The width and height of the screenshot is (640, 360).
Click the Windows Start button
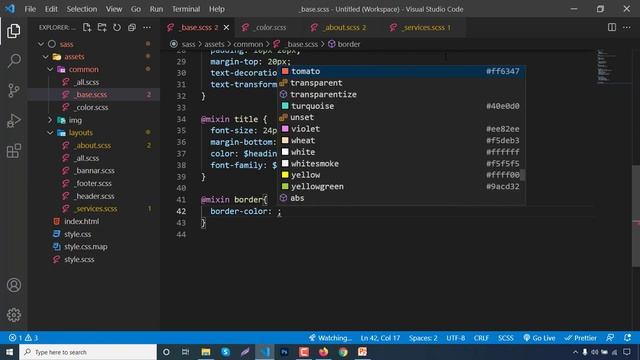click(x=9, y=352)
